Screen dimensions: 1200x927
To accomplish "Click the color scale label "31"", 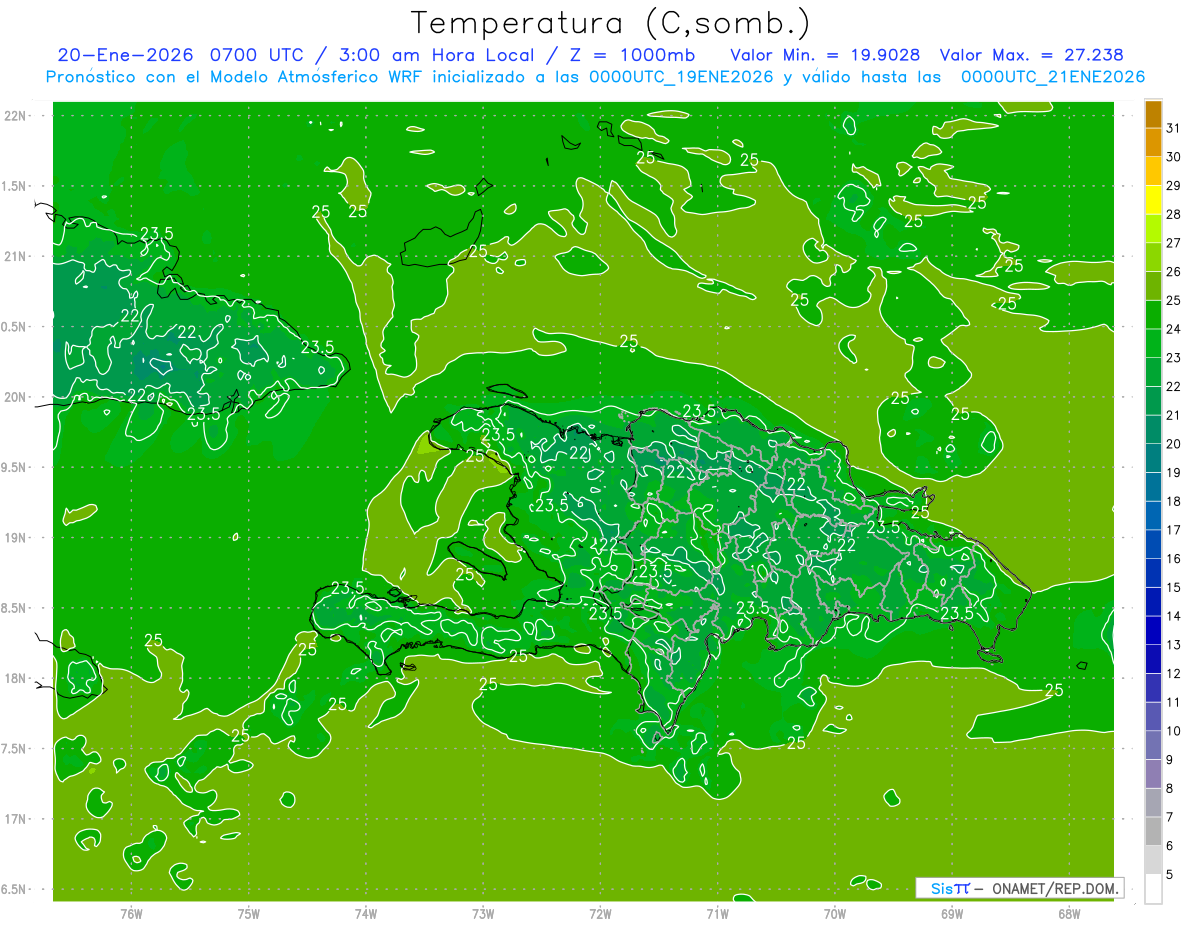I will 1174,128.
